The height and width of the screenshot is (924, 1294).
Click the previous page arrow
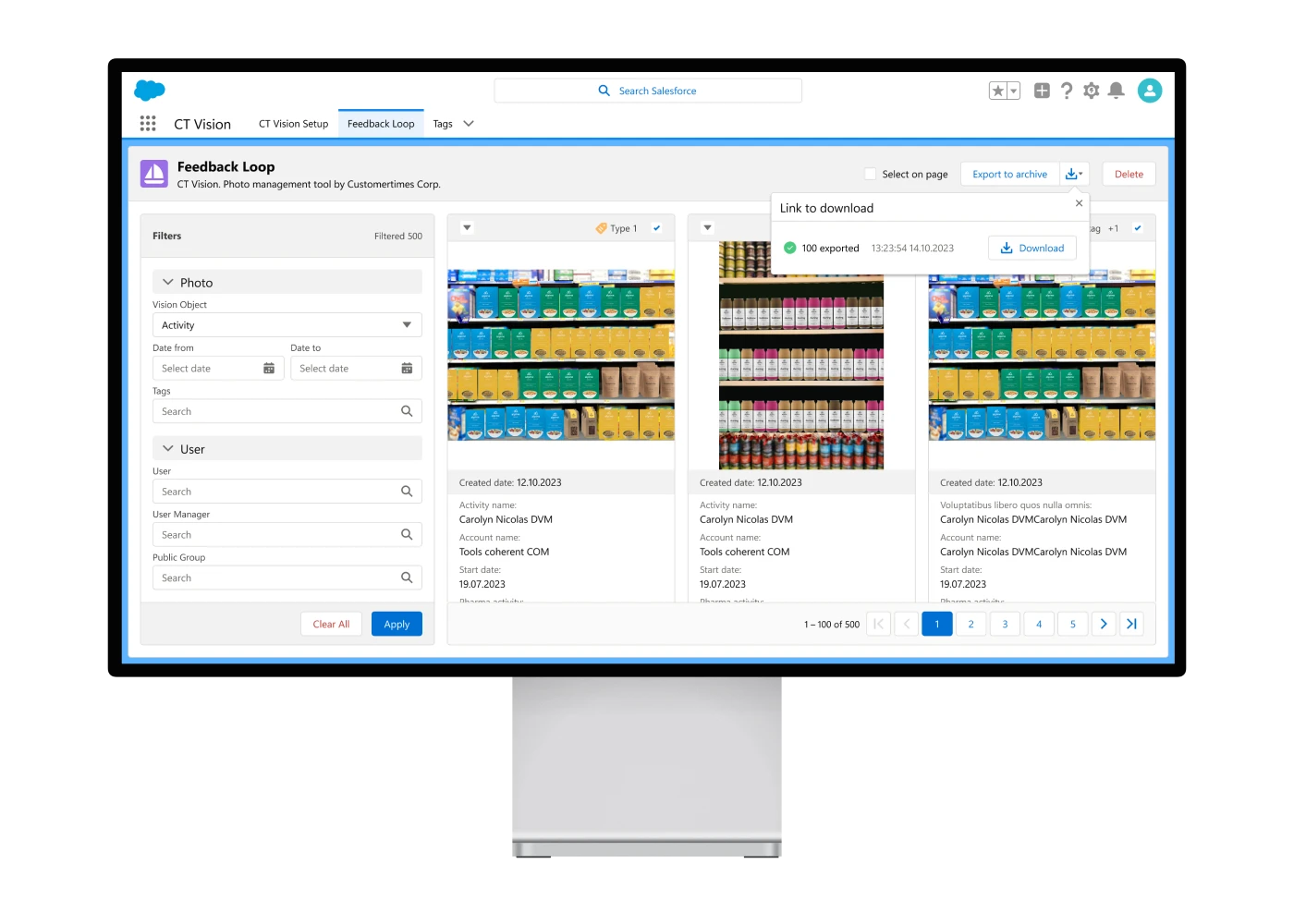pos(907,624)
